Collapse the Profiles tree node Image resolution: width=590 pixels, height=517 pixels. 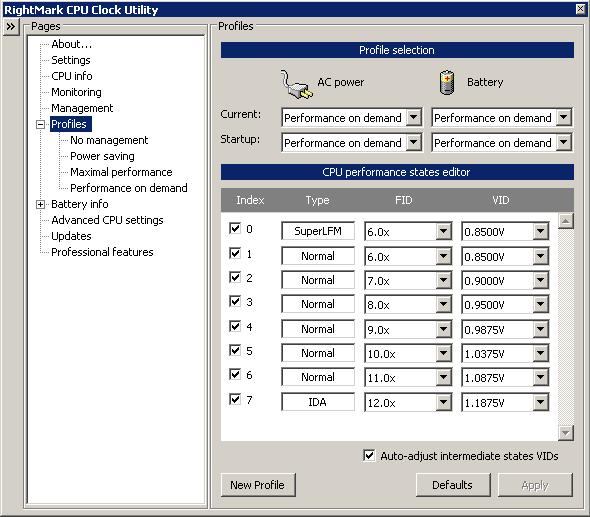[x=40, y=125]
